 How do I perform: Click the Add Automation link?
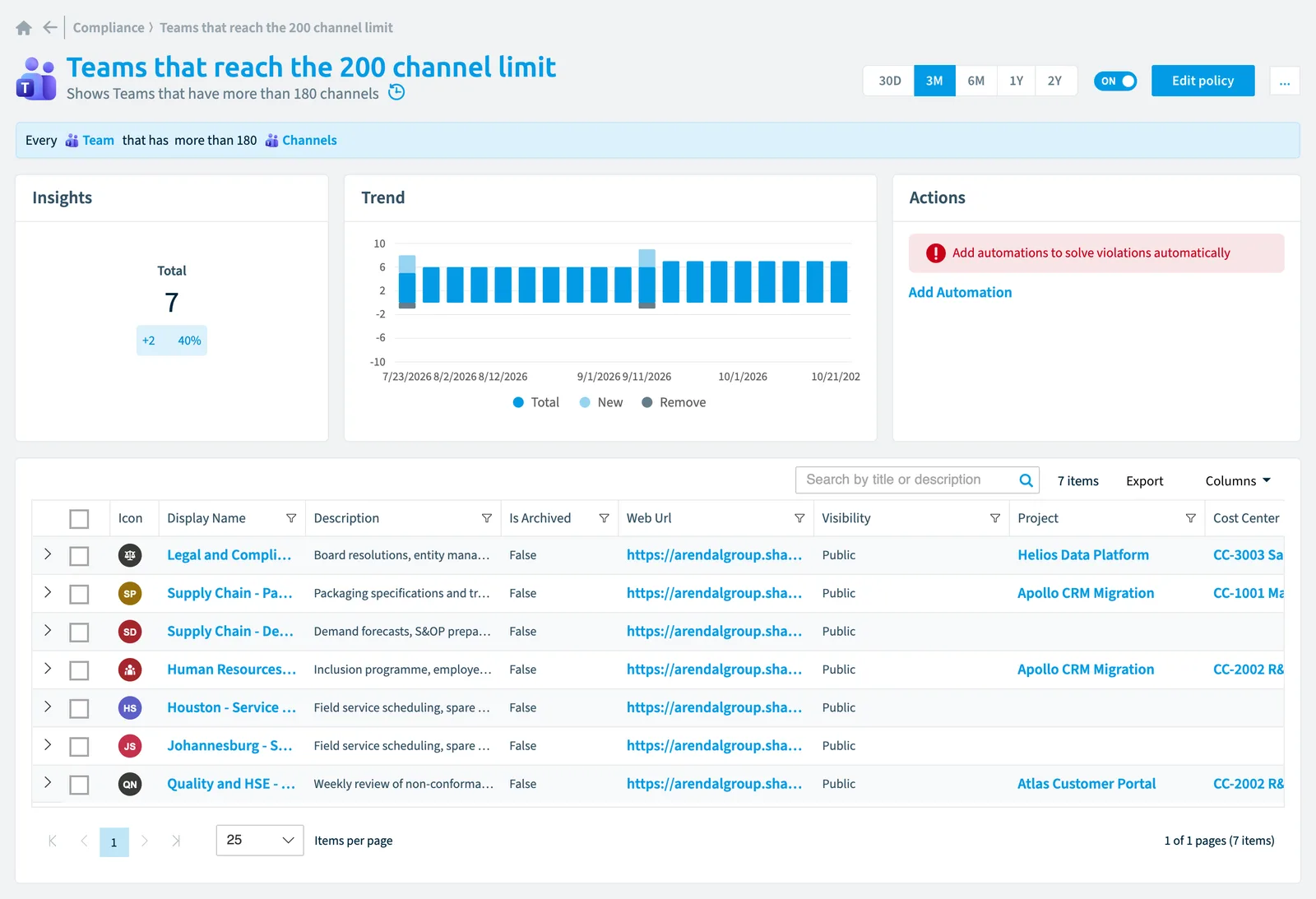[960, 292]
